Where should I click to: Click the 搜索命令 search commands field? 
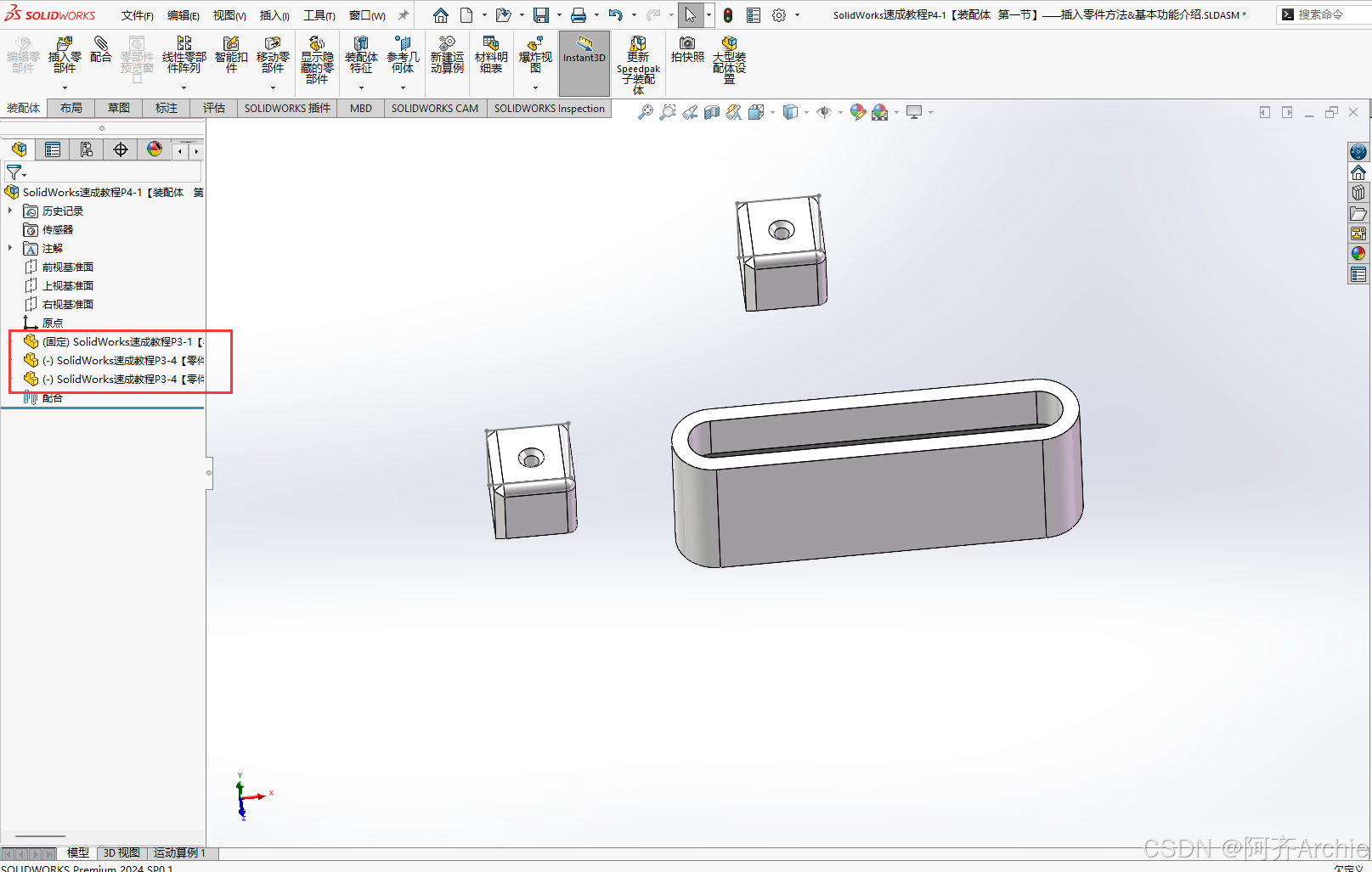[x=1323, y=14]
